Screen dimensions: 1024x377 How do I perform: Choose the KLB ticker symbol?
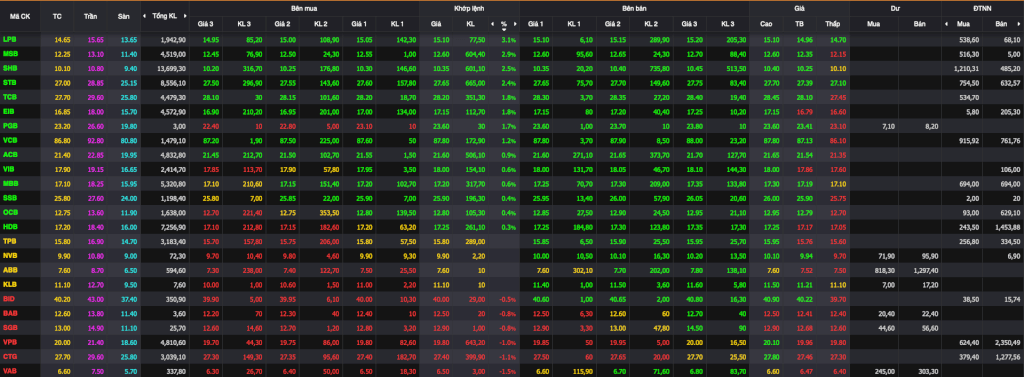(x=10, y=284)
